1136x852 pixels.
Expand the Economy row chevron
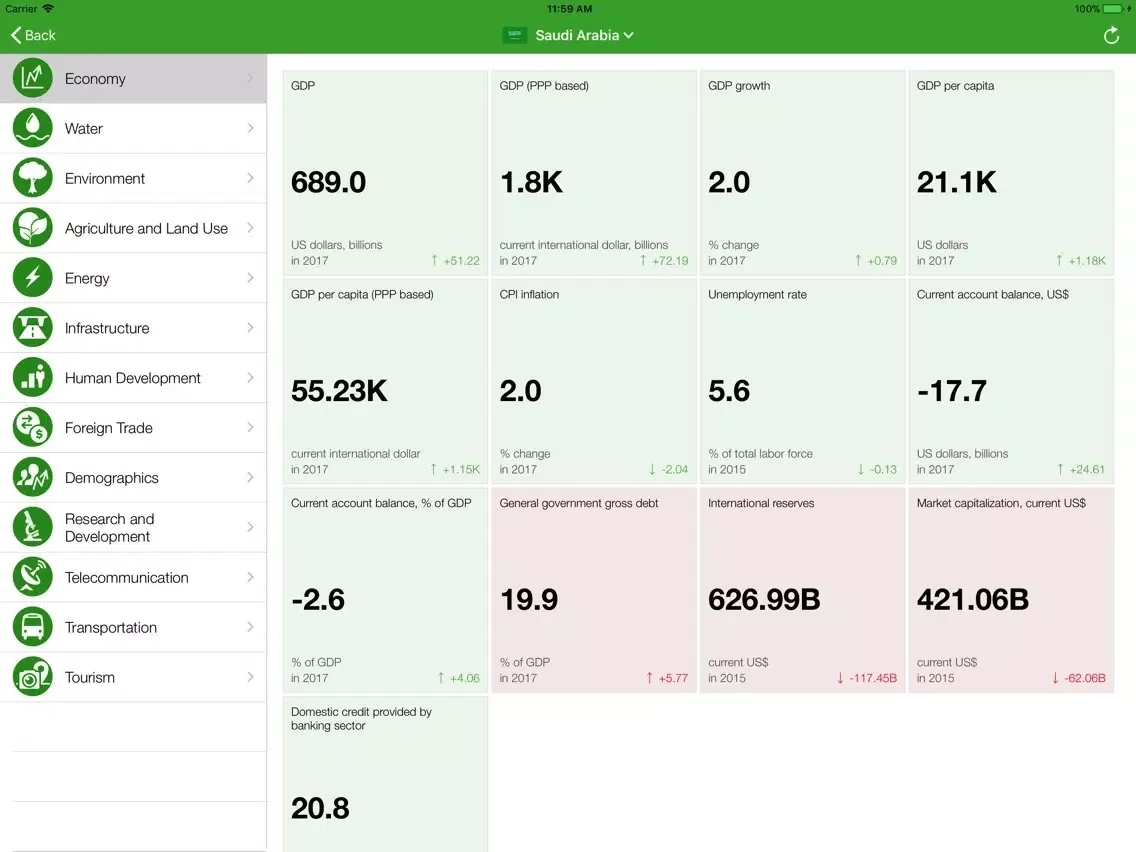point(250,78)
